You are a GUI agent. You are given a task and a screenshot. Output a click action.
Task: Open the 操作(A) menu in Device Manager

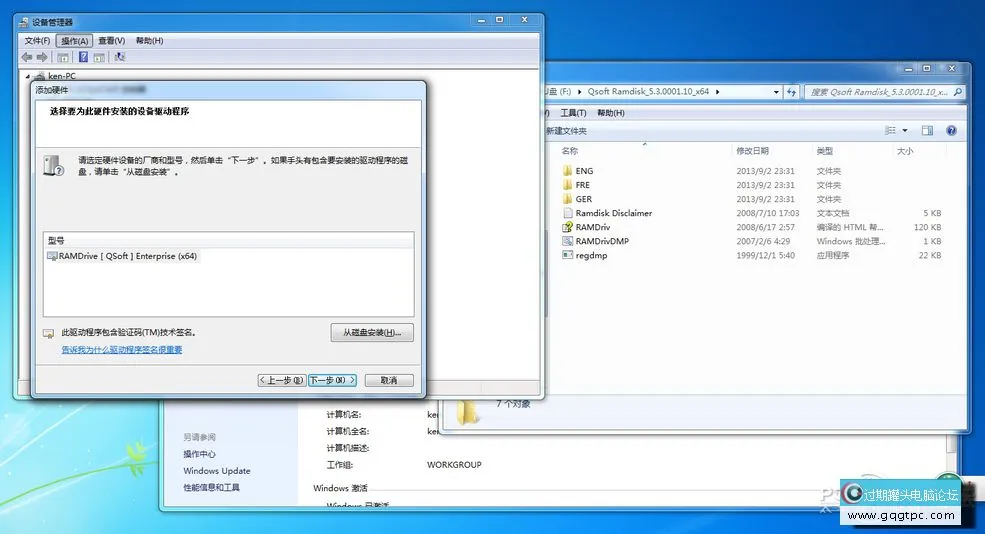[x=75, y=41]
